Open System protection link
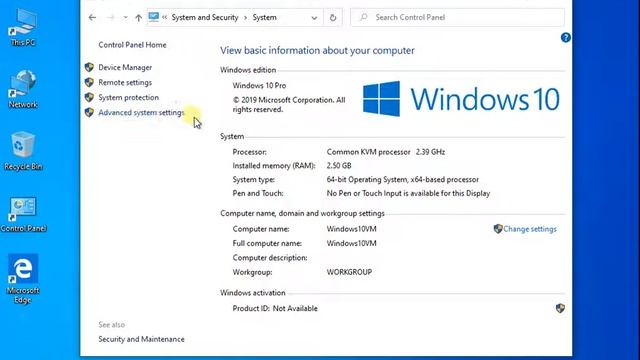640x360 pixels. [128, 98]
